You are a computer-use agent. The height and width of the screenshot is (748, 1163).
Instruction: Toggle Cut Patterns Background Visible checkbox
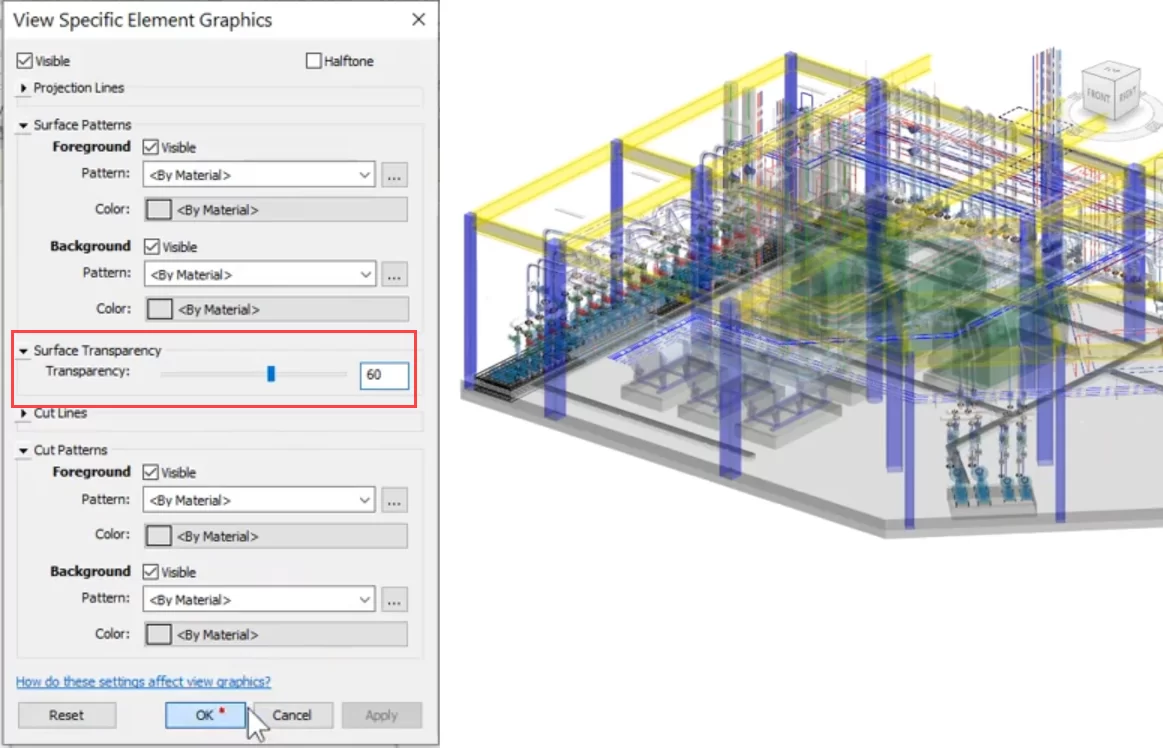point(152,572)
